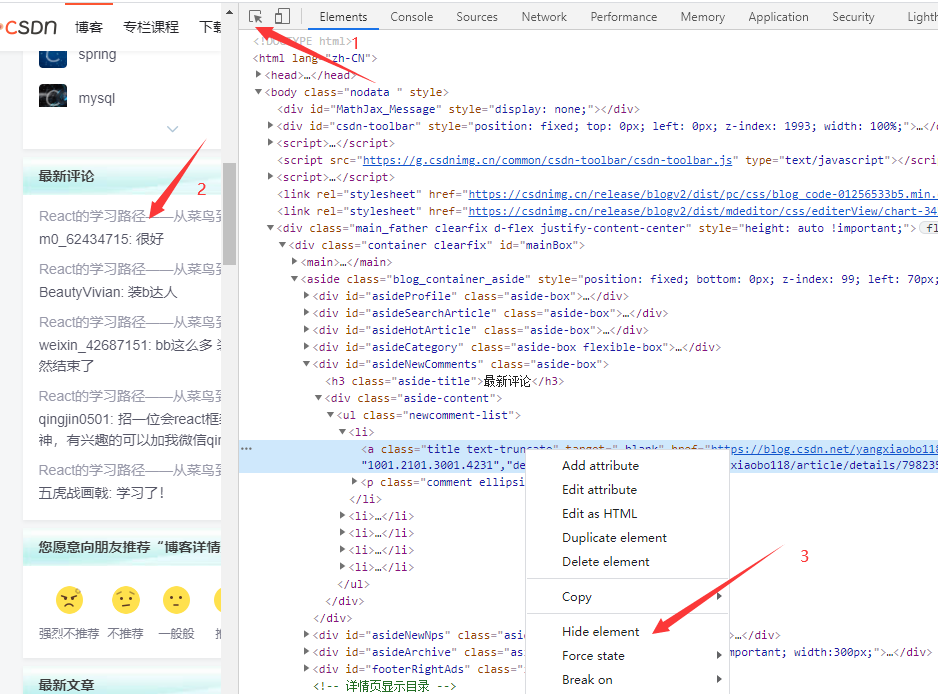Expand the main node
938x694 pixels.
point(294,261)
